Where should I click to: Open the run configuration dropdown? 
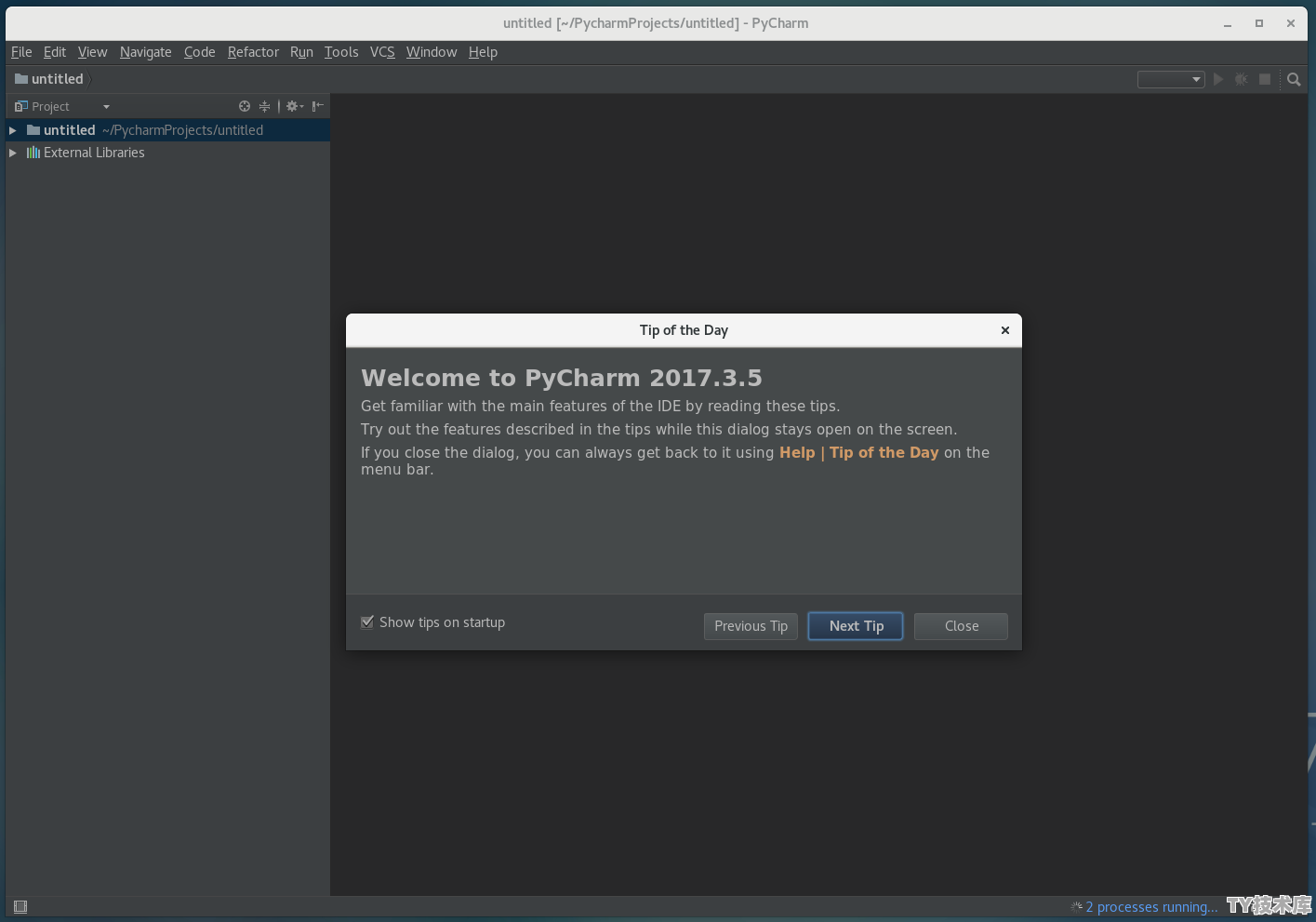click(x=1171, y=79)
